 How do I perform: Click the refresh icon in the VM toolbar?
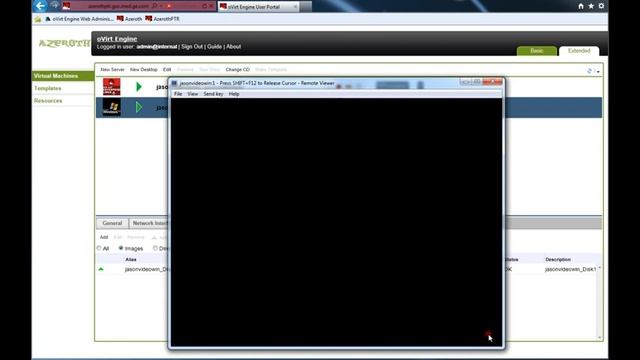point(589,71)
